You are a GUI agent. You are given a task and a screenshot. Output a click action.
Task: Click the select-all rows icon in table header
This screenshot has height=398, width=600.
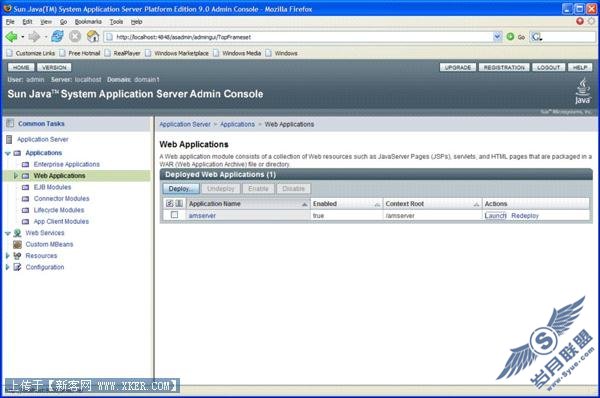click(x=170, y=204)
